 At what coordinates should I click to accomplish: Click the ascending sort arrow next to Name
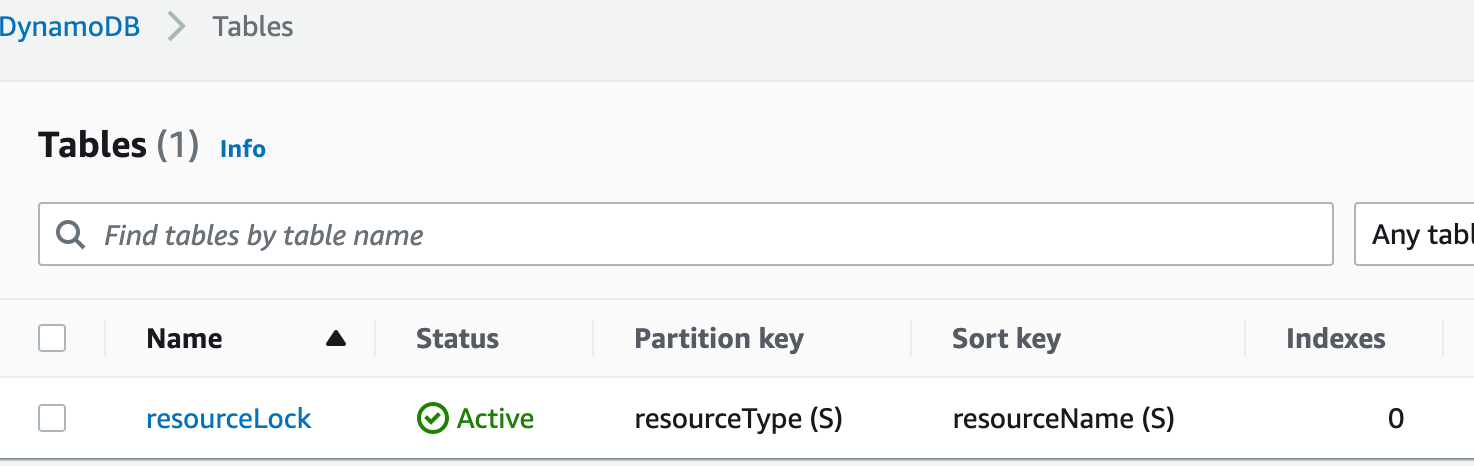336,339
